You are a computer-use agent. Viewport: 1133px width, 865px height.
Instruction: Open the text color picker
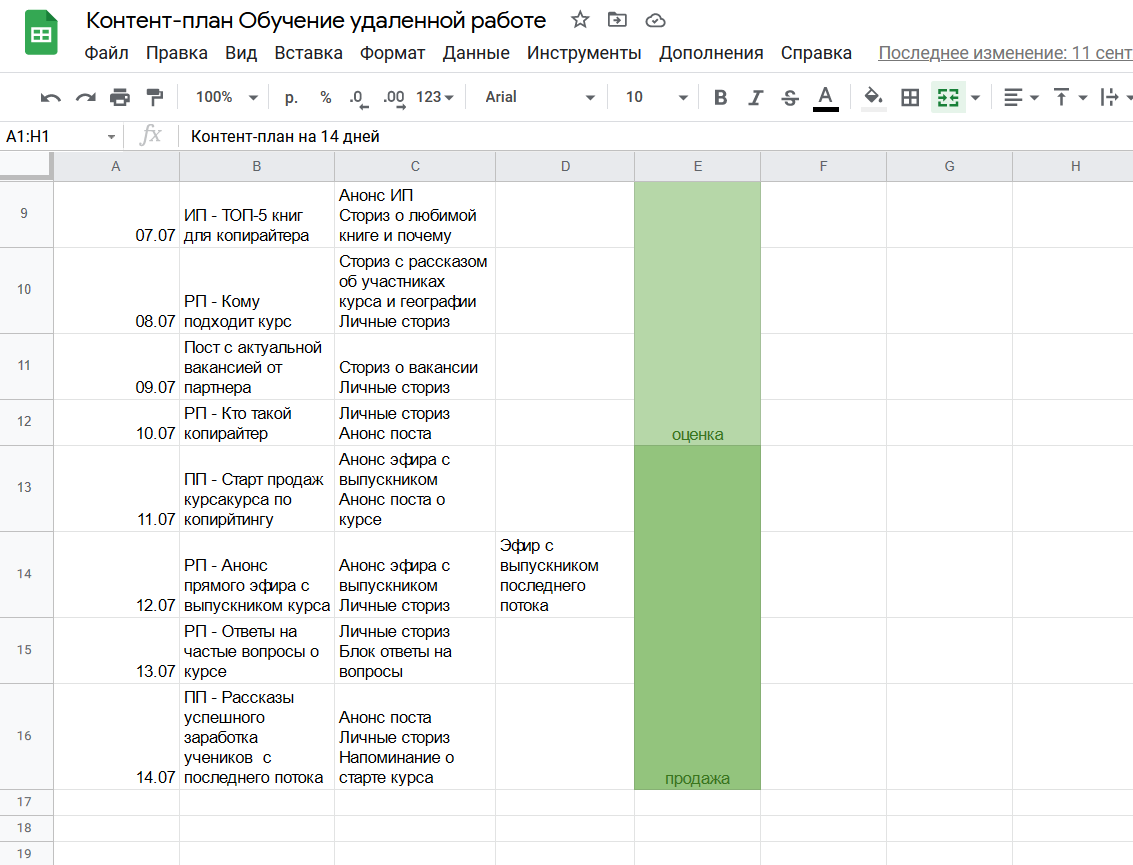point(825,98)
